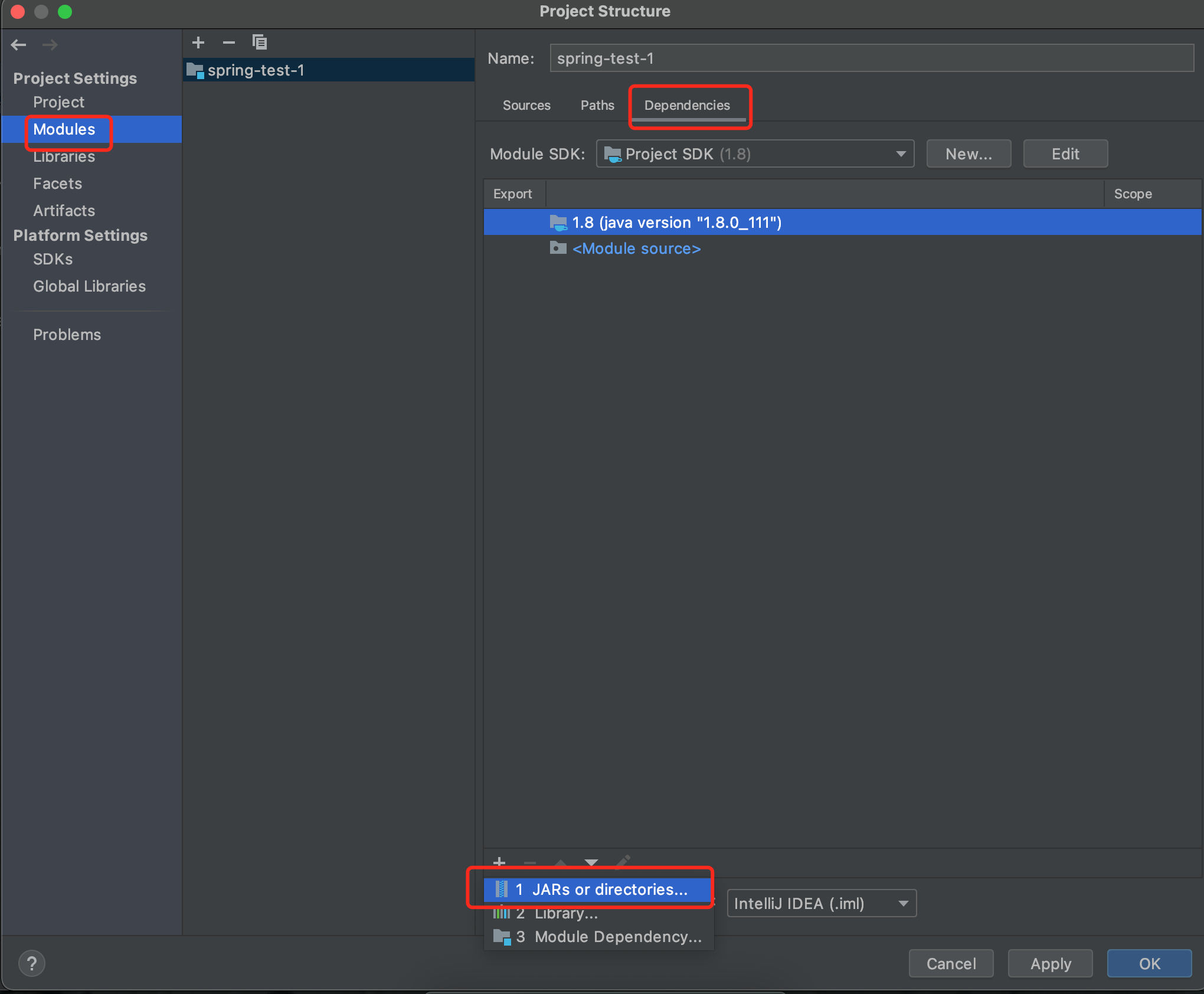Click into the module Name field
This screenshot has height=994, width=1204.
click(x=871, y=58)
